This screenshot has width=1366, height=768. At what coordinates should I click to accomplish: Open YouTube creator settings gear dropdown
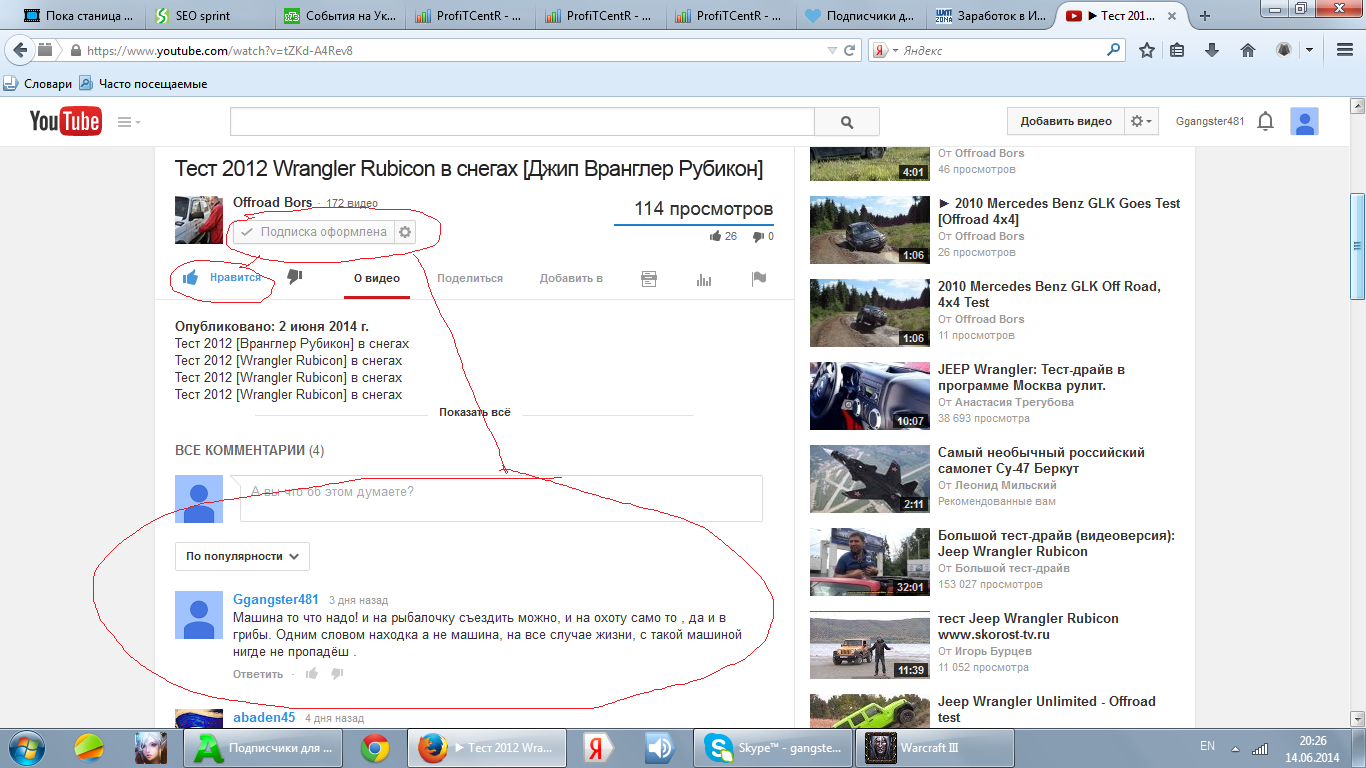click(x=1141, y=121)
